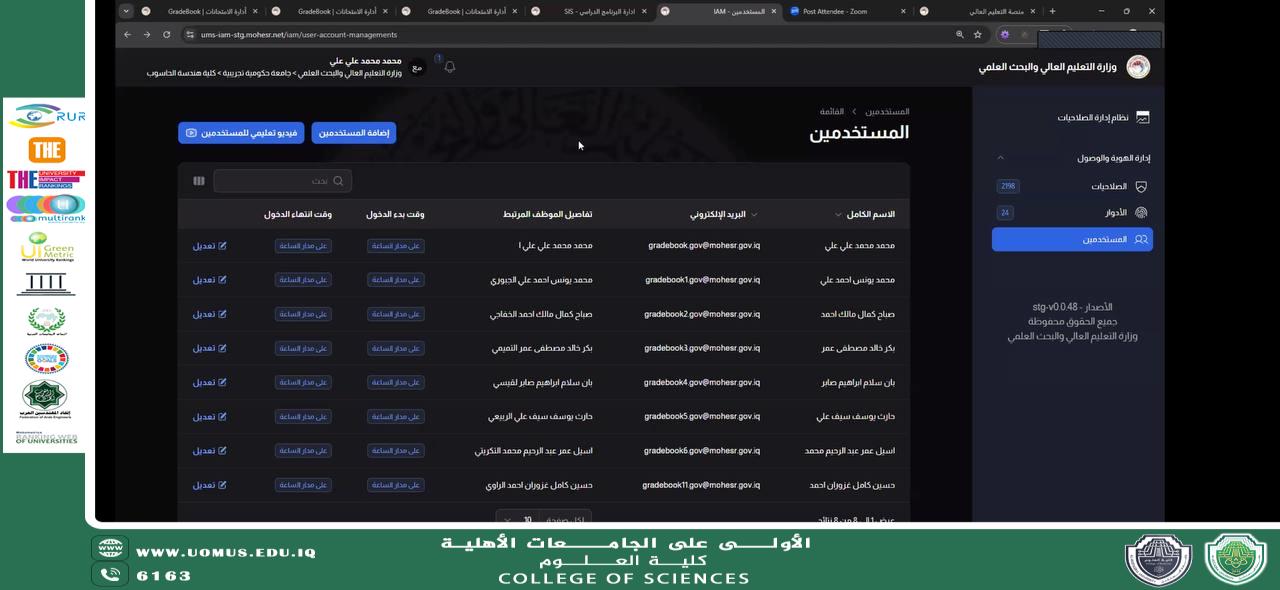Click the browser reload icon
Viewport: 1280px width, 590px height.
166,35
